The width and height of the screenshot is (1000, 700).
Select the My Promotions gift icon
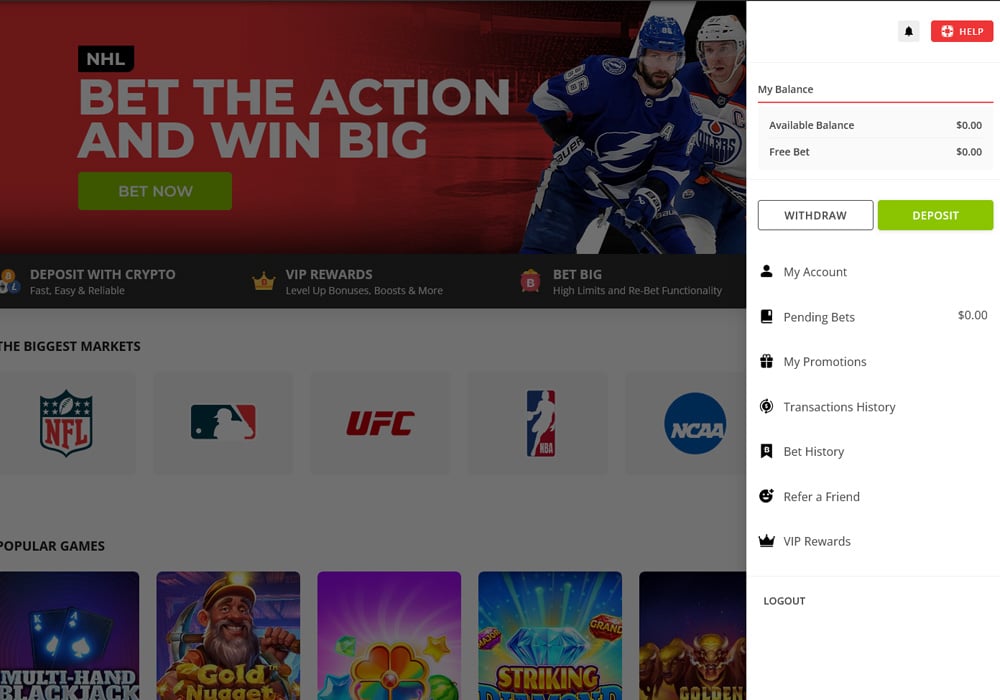pyautogui.click(x=767, y=362)
